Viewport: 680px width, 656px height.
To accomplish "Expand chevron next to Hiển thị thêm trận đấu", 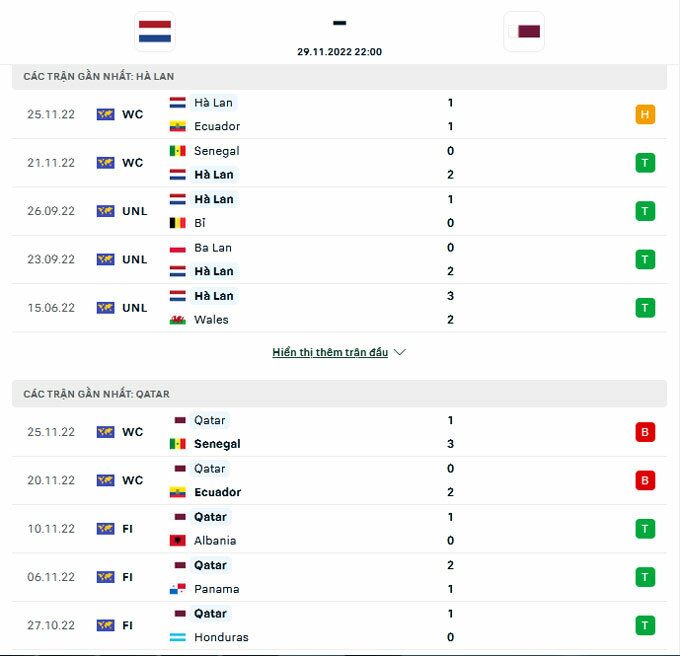I will pyautogui.click(x=400, y=353).
